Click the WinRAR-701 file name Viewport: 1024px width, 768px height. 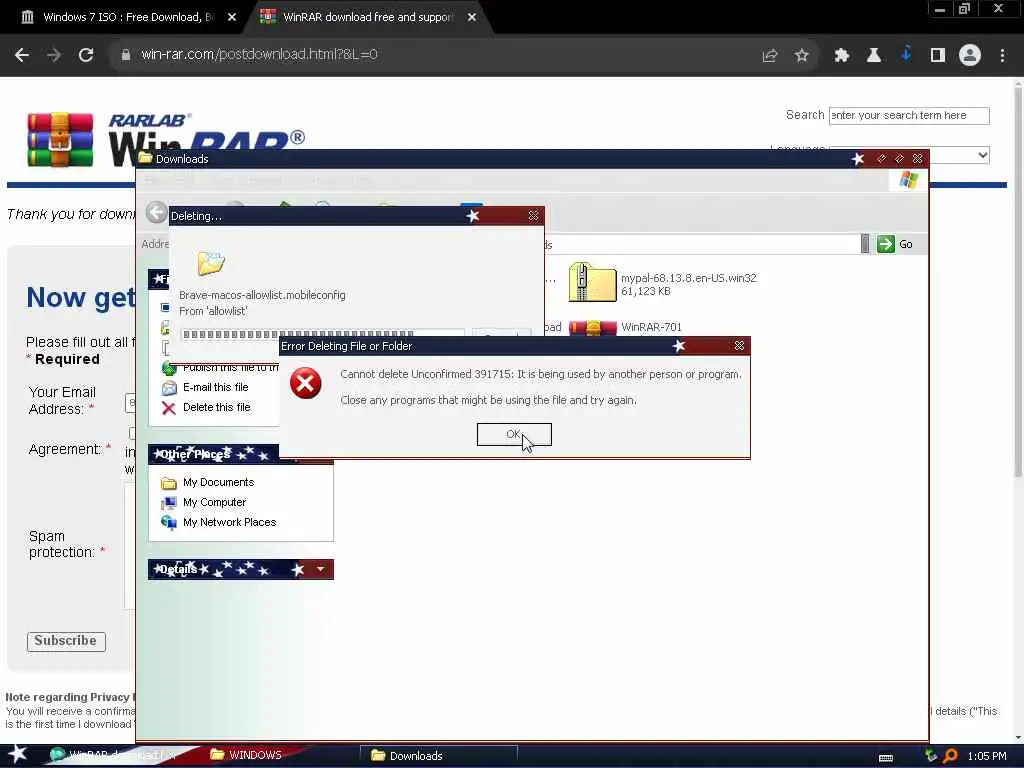(651, 327)
